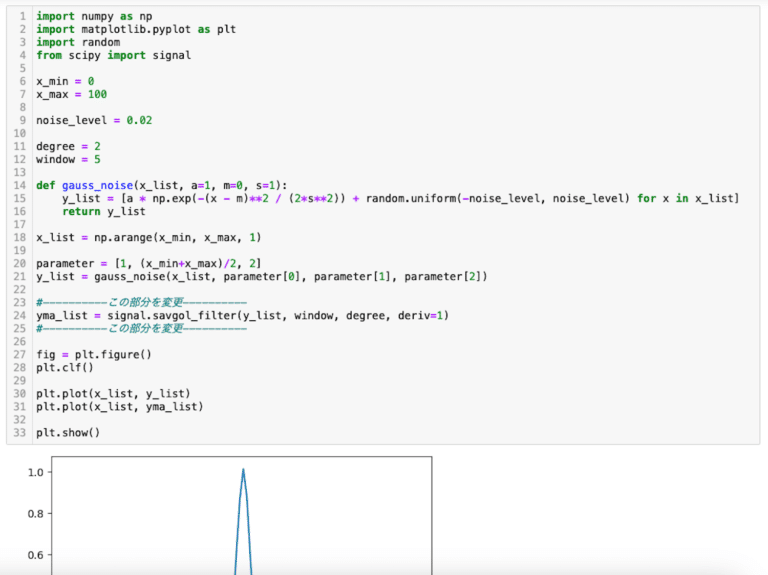Place cursor on 'from scipy import signal'

tap(113, 56)
